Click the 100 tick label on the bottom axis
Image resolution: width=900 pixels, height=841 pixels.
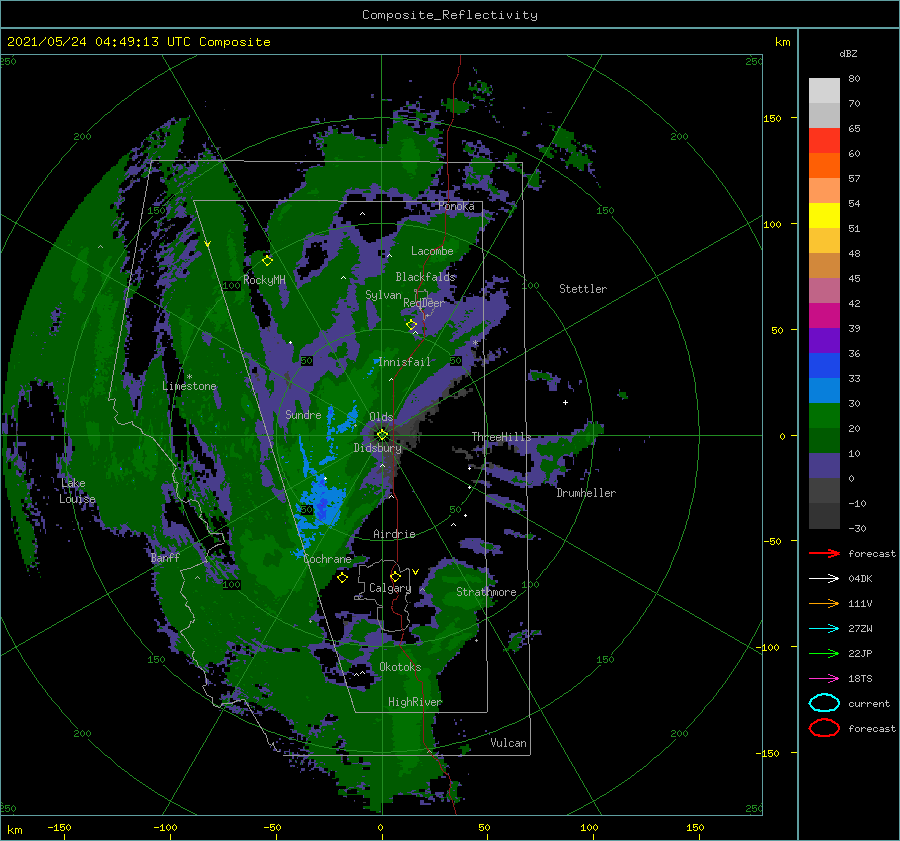[589, 827]
